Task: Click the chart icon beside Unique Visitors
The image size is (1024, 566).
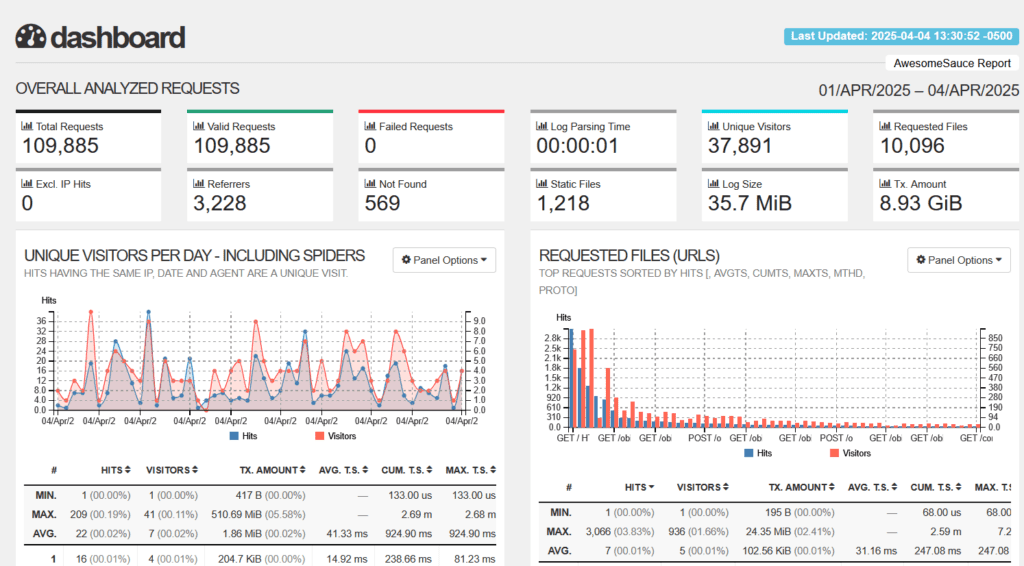Action: coord(713,127)
